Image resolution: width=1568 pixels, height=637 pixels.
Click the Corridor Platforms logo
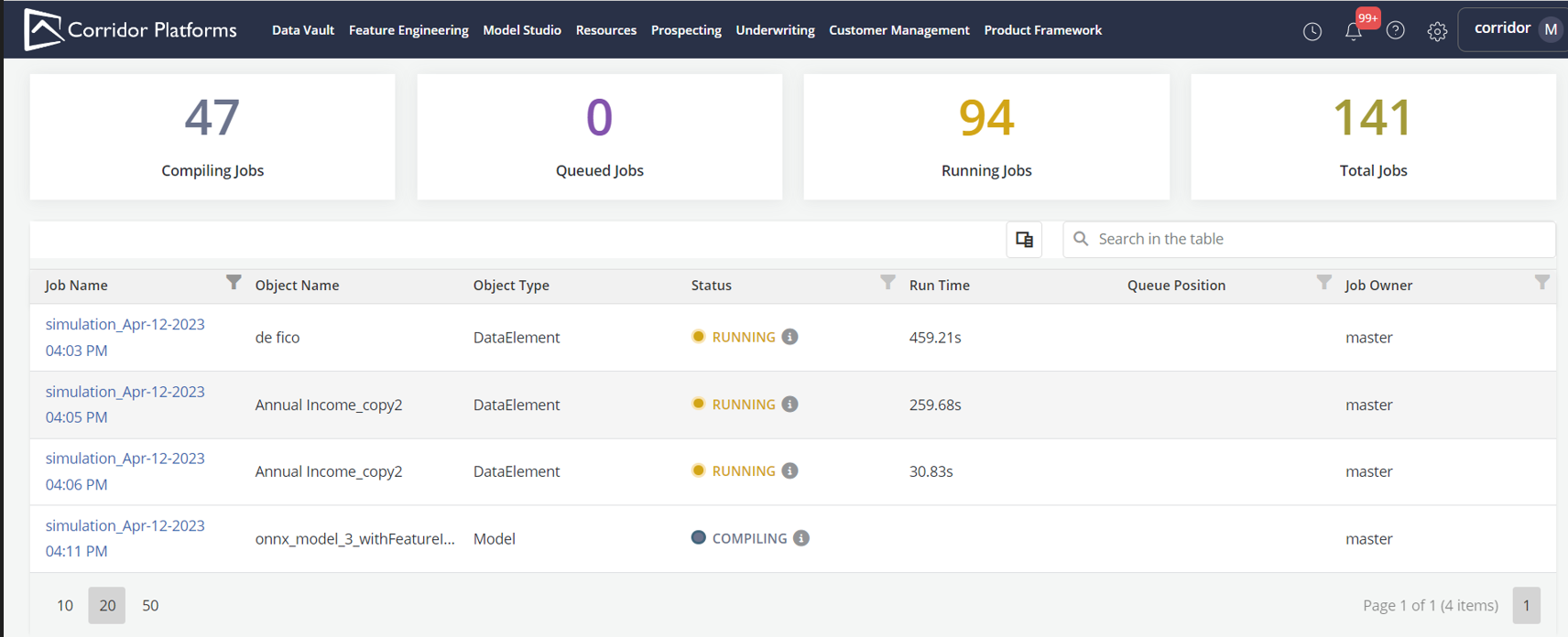(130, 29)
